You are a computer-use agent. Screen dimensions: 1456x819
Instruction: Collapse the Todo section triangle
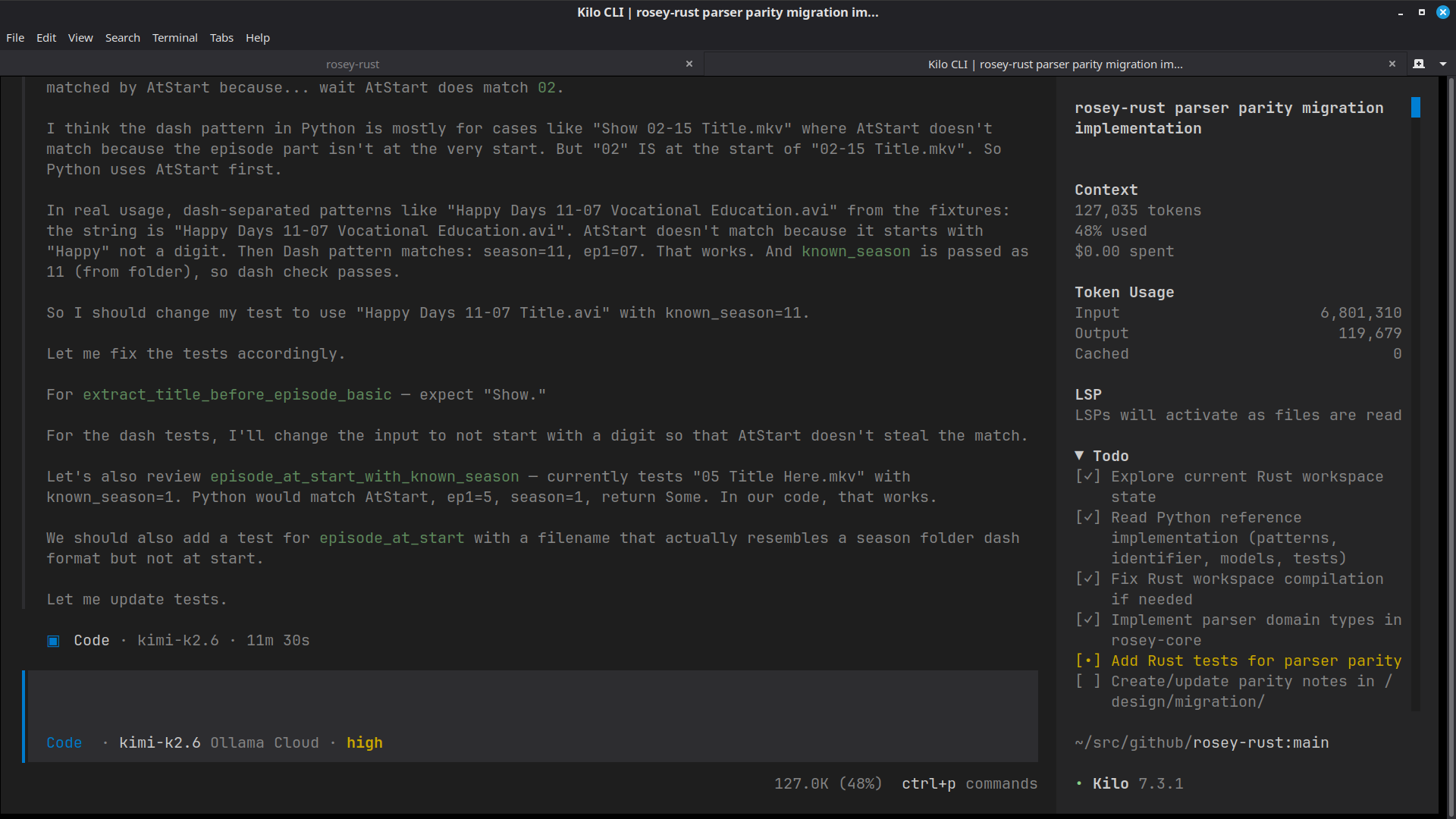(x=1079, y=456)
